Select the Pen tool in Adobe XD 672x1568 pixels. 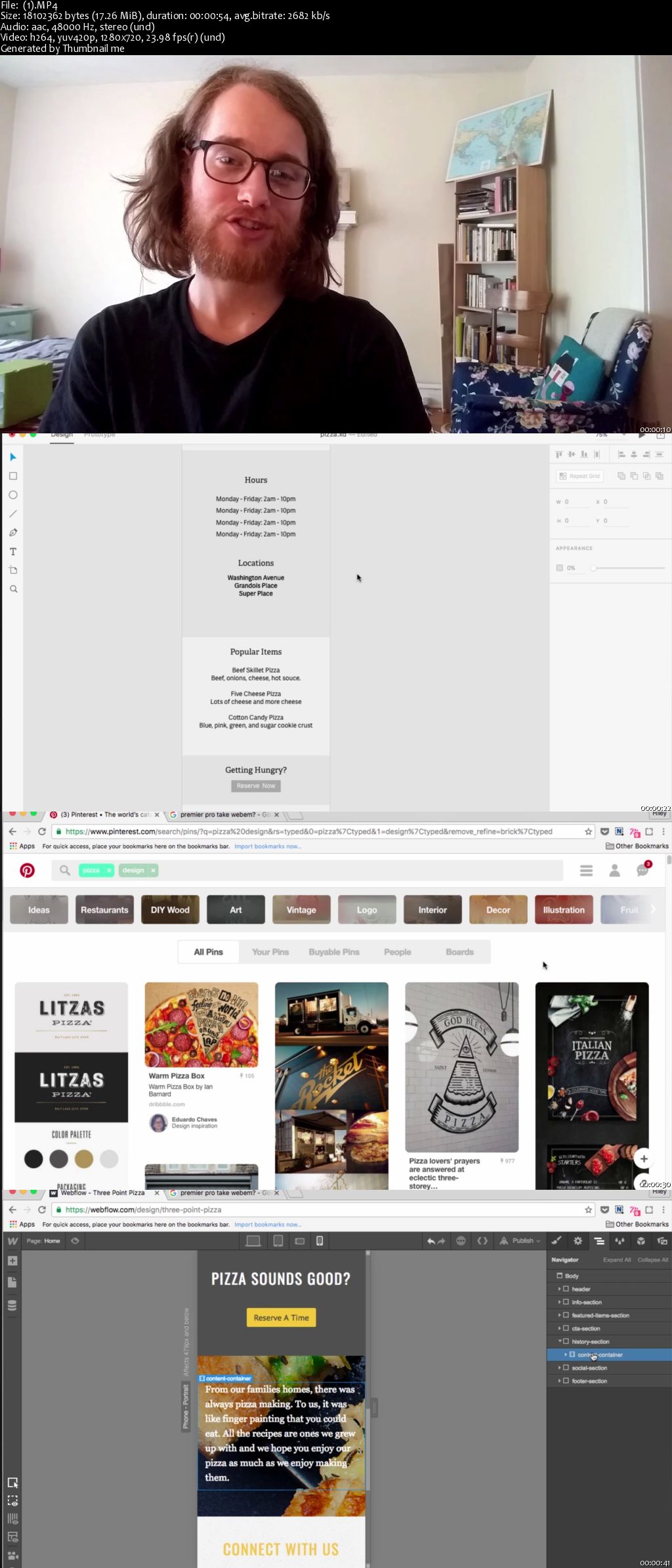(12, 533)
